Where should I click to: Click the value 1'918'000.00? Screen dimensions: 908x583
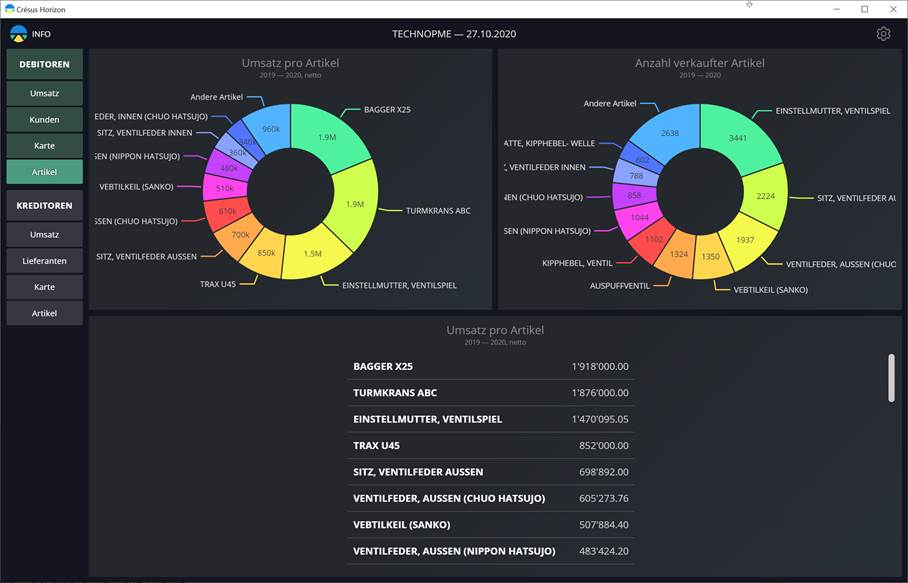coord(600,366)
